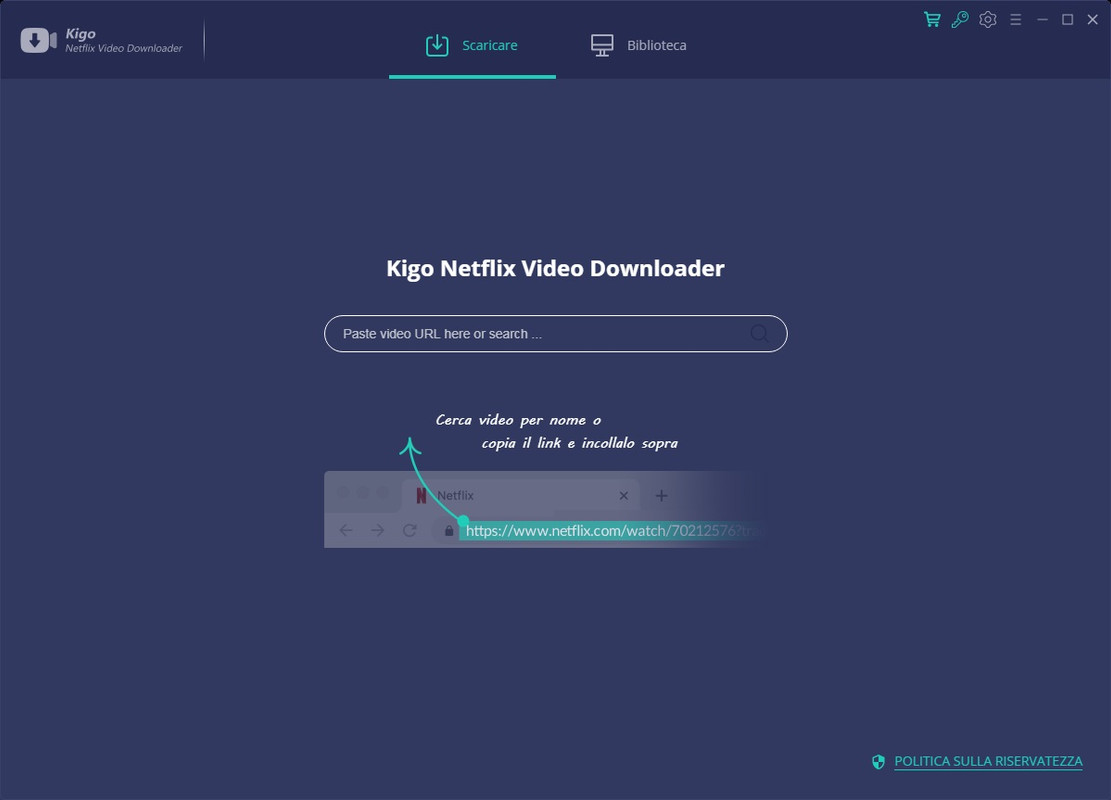1111x800 pixels.
Task: Open the shopping cart purchase icon
Action: [x=932, y=19]
